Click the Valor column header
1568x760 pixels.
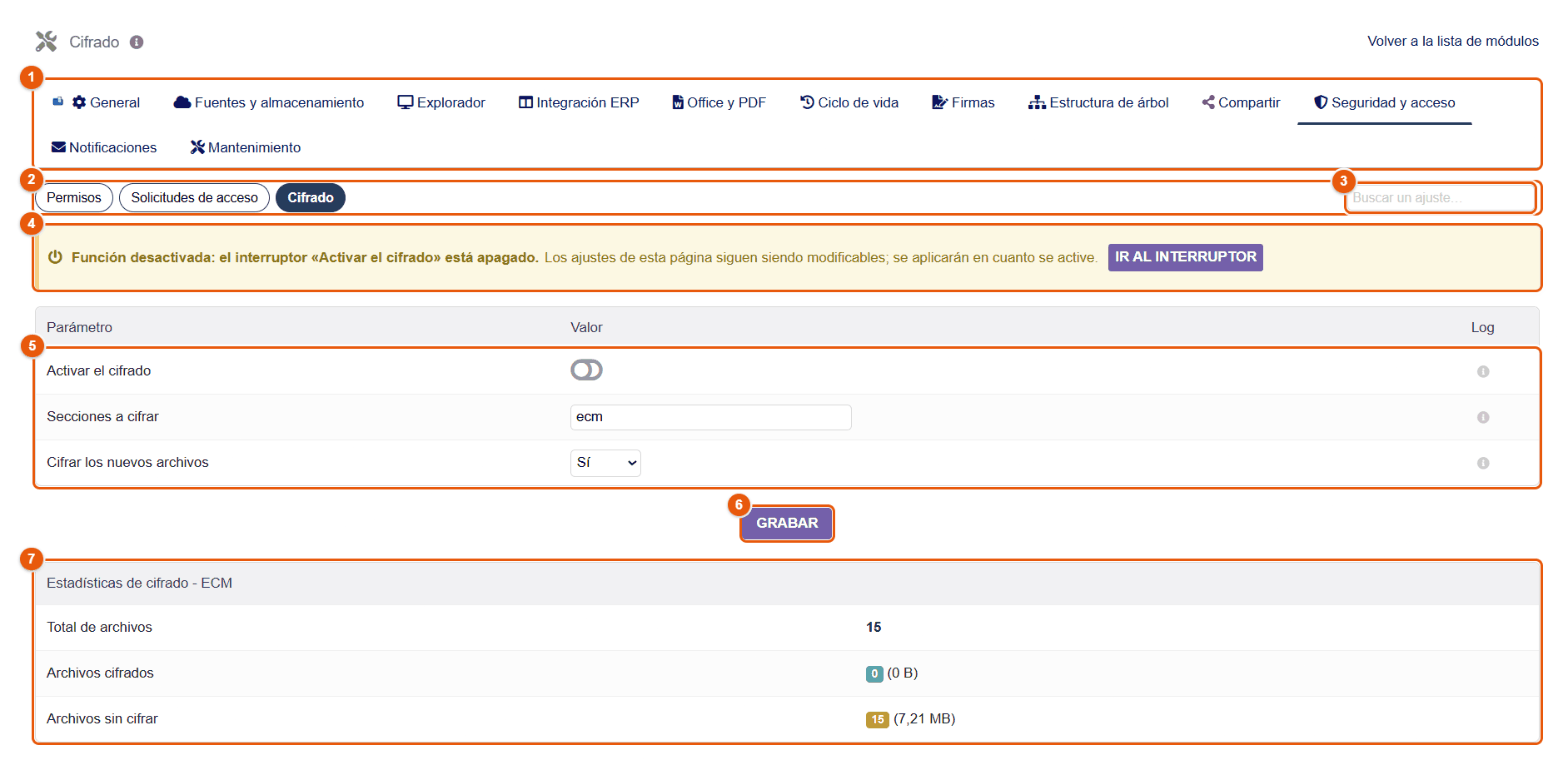coord(586,327)
